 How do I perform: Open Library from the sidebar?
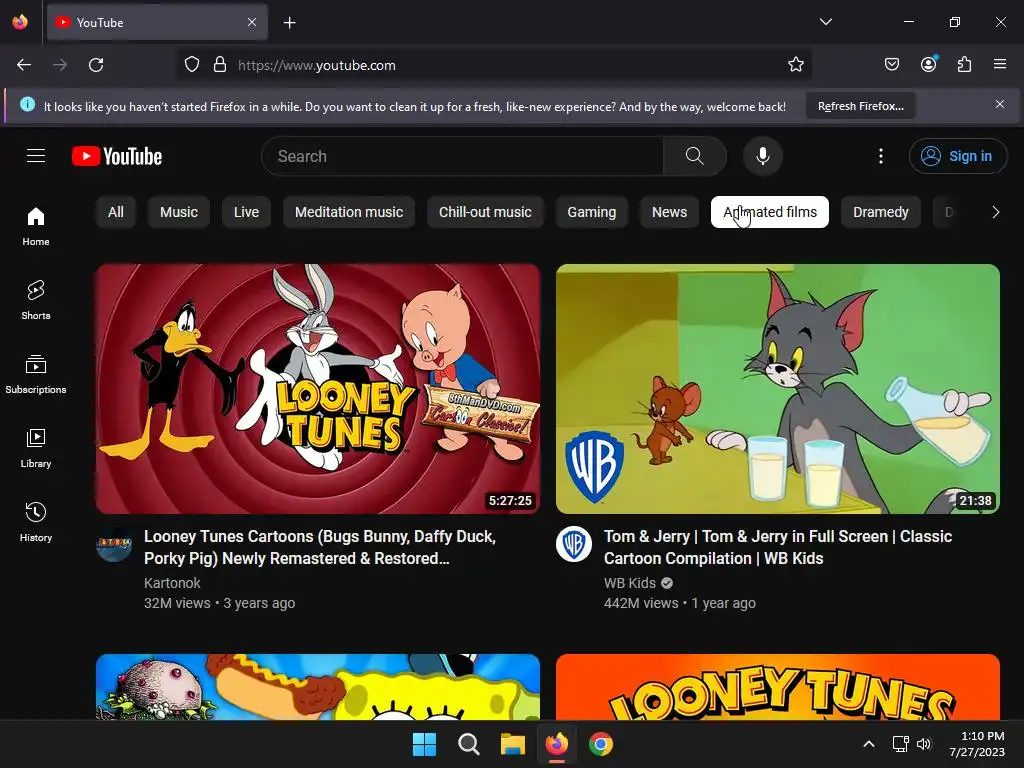pos(36,448)
